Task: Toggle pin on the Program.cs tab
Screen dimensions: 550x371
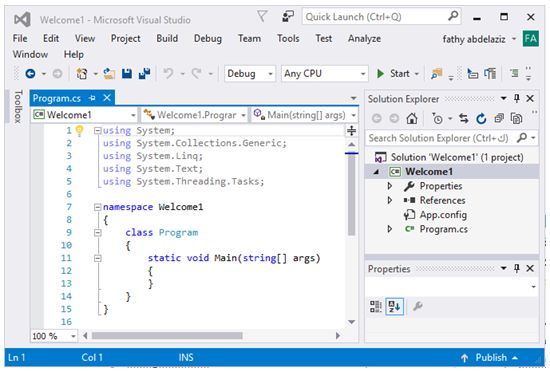Action: (92, 98)
